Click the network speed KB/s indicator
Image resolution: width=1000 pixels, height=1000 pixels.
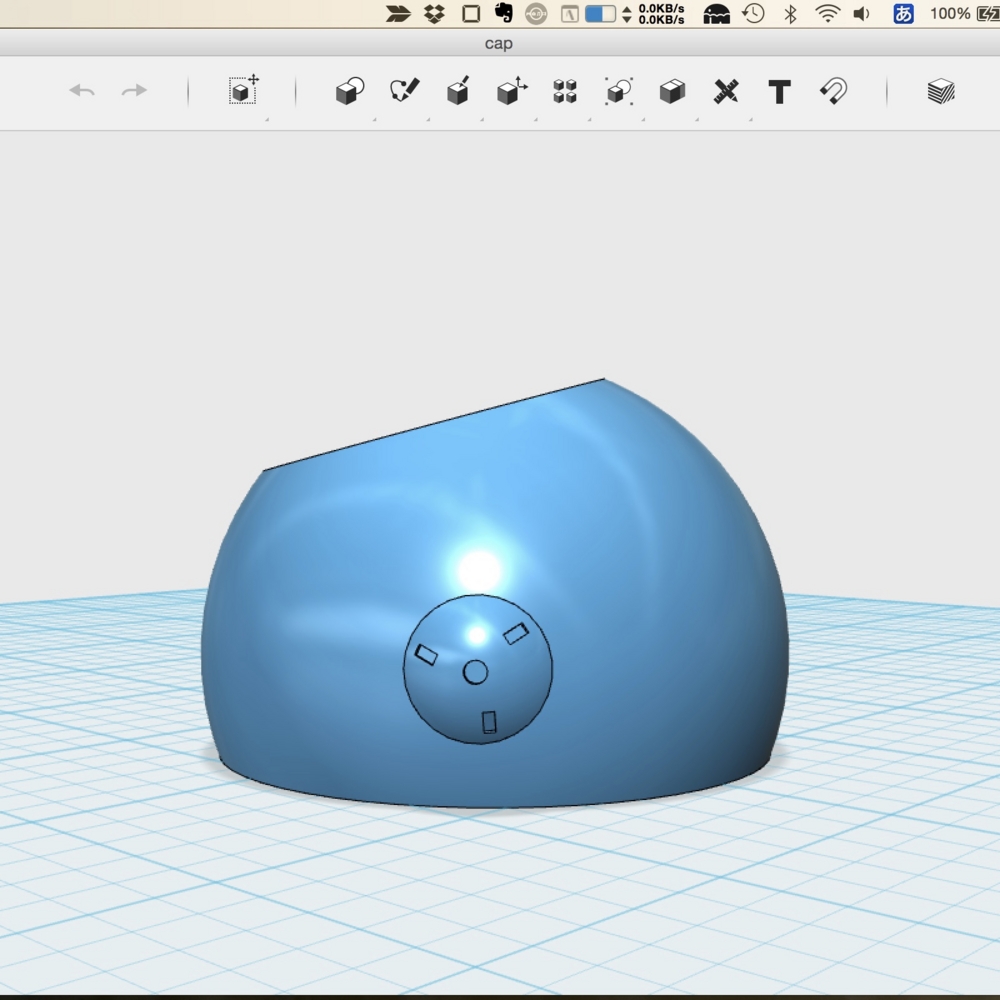point(654,13)
